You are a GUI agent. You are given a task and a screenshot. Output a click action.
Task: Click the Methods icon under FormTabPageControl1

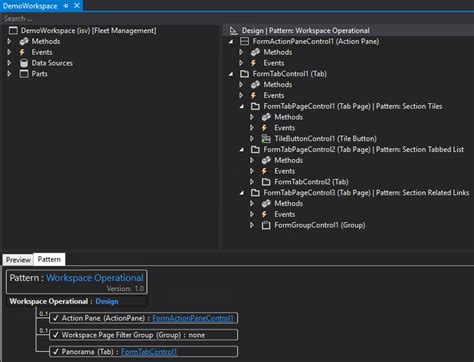tap(266, 117)
